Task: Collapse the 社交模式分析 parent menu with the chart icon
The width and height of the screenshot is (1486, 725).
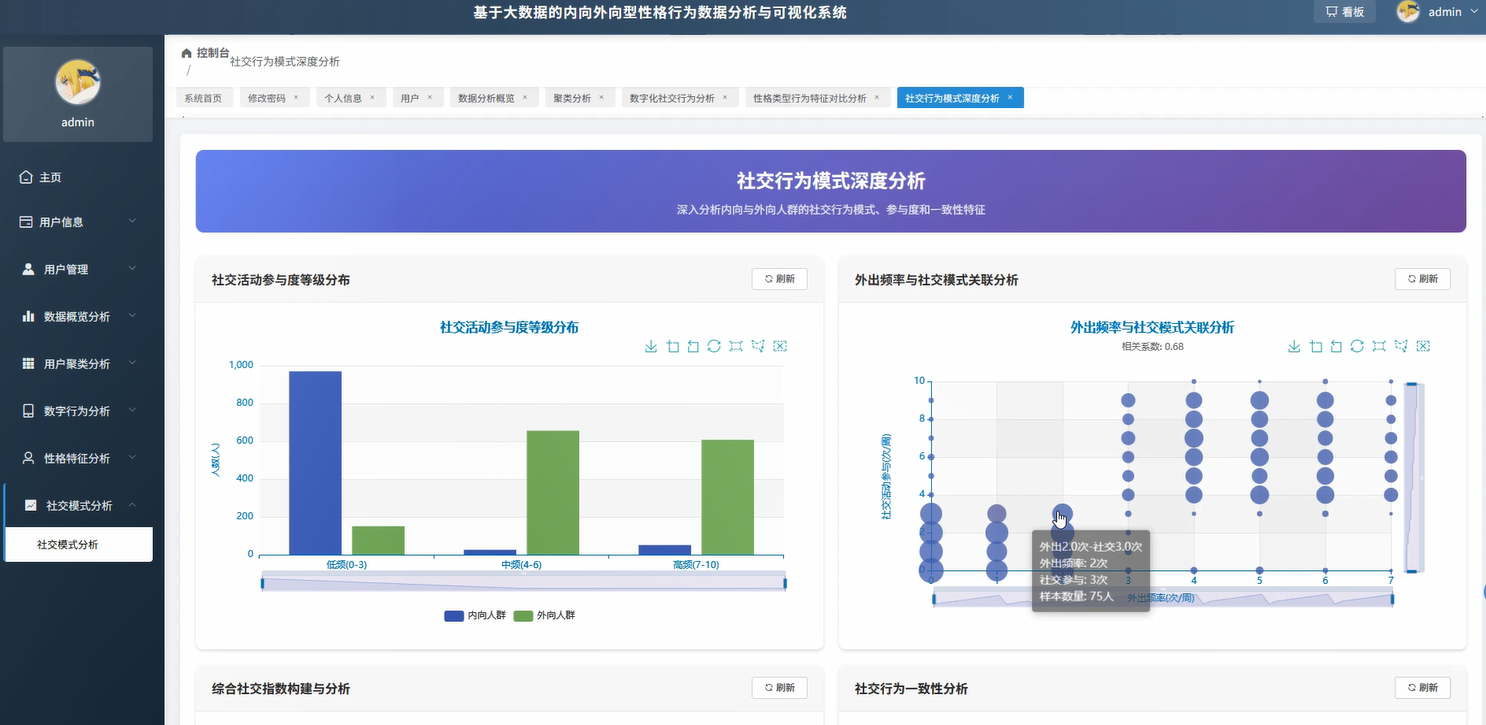Action: coord(78,506)
